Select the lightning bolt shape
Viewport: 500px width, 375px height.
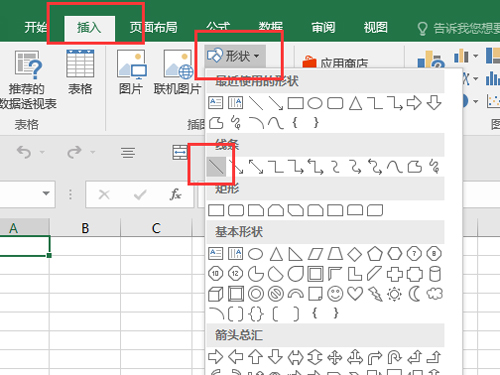coord(375,294)
